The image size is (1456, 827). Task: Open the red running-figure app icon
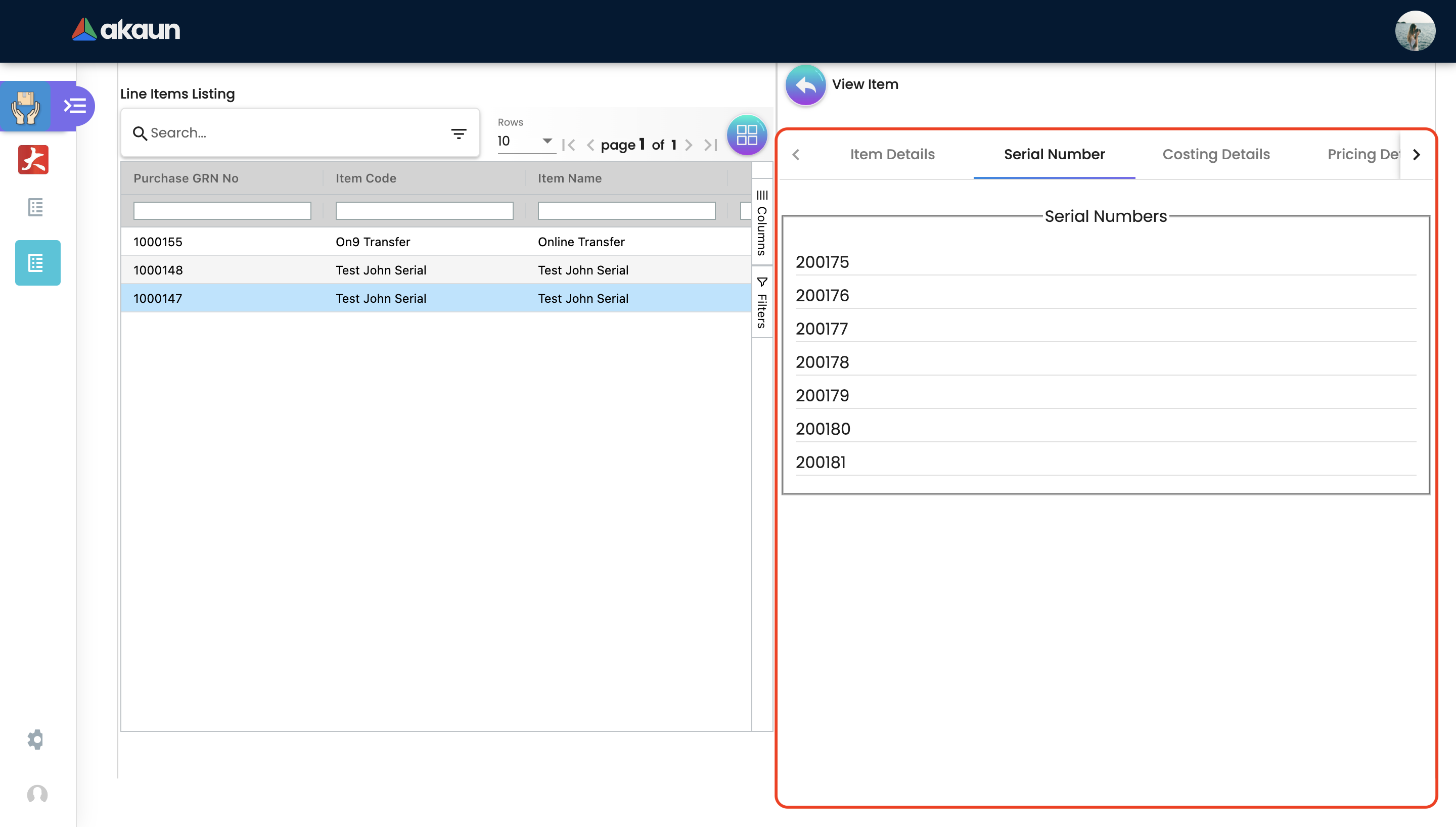[33, 160]
